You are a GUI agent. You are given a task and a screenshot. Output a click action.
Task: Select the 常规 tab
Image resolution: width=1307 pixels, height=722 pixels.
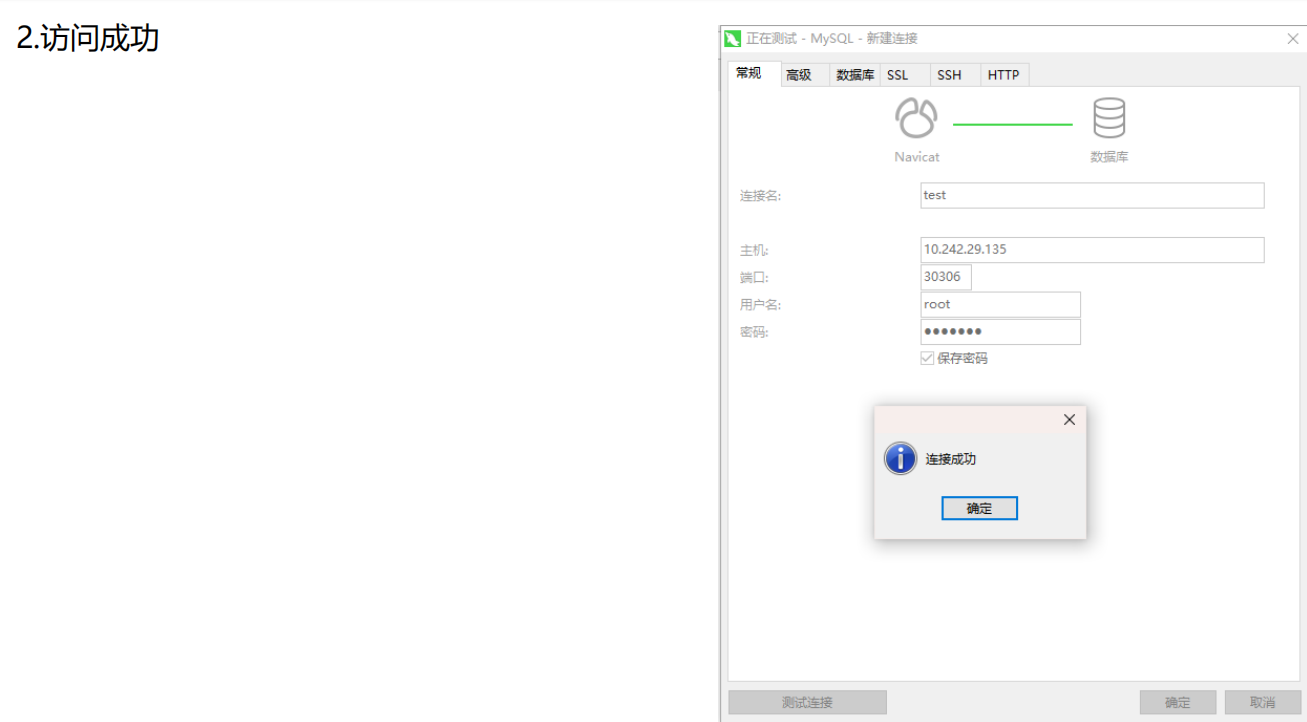751,72
